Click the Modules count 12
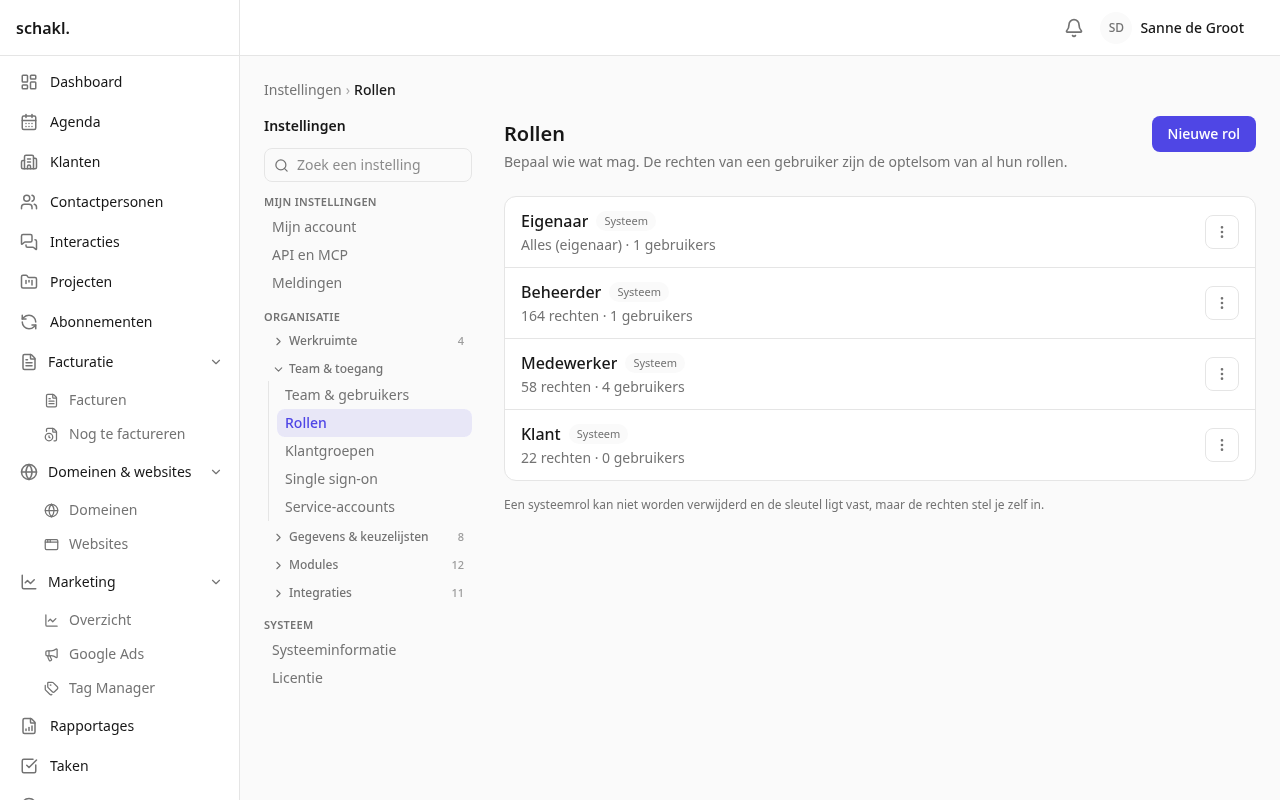The width and height of the screenshot is (1280, 800). point(458,565)
